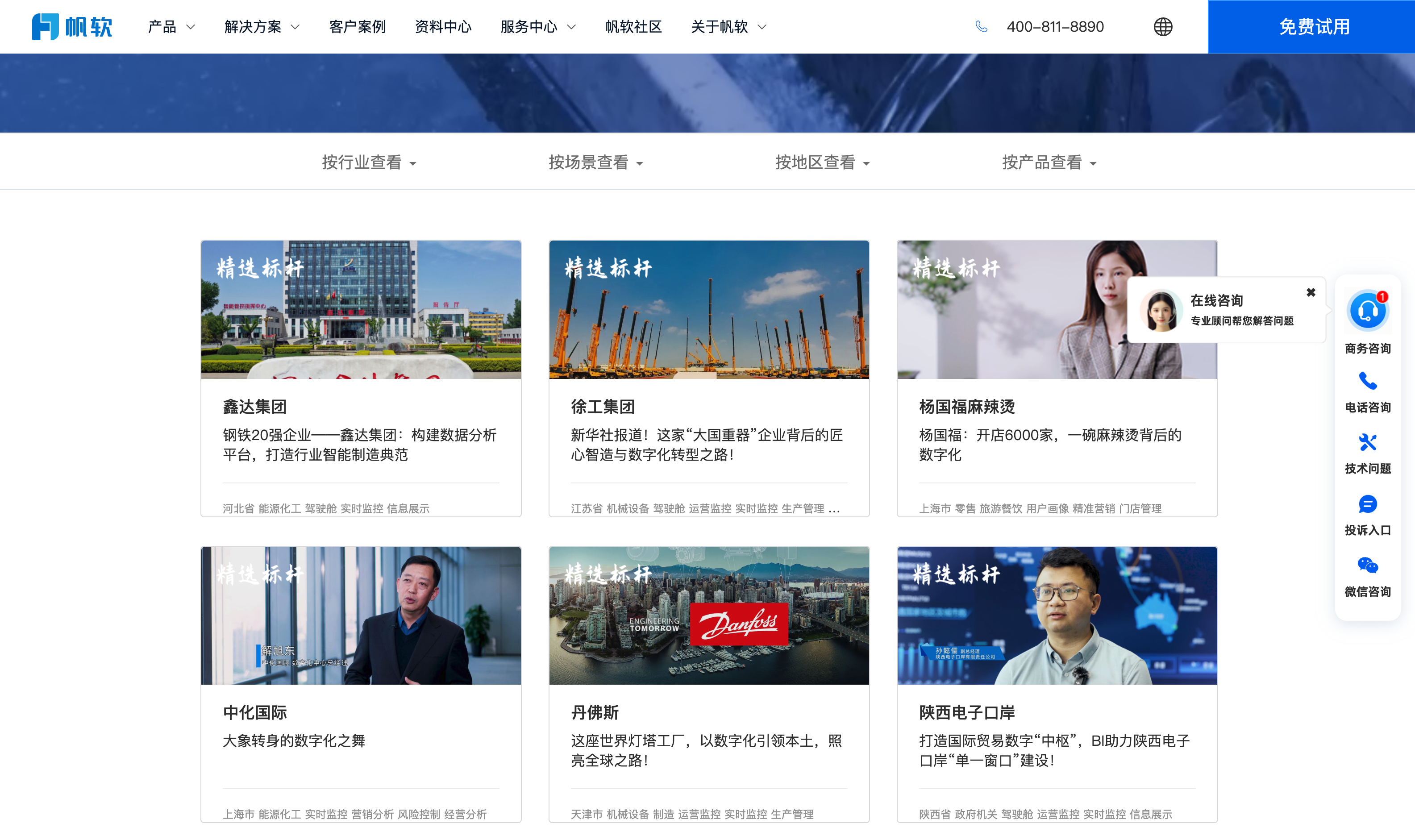Image resolution: width=1415 pixels, height=840 pixels.
Task: Click the 技术问题 tools icon
Action: (1367, 442)
